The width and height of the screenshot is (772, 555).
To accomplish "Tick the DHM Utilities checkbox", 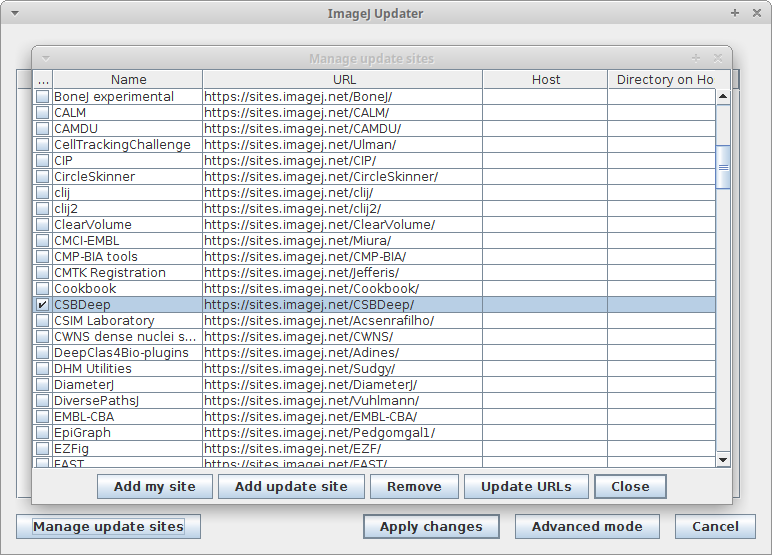I will pos(42,369).
